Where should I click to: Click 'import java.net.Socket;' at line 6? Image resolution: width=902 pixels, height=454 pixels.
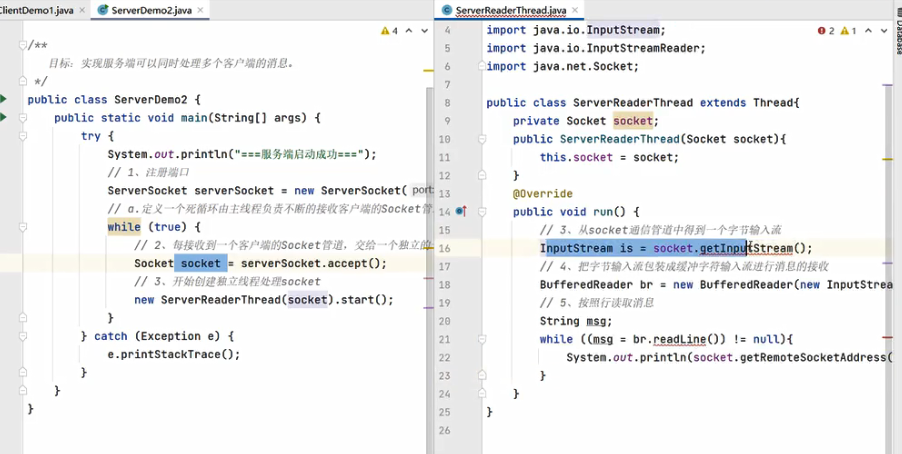pyautogui.click(x=563, y=66)
